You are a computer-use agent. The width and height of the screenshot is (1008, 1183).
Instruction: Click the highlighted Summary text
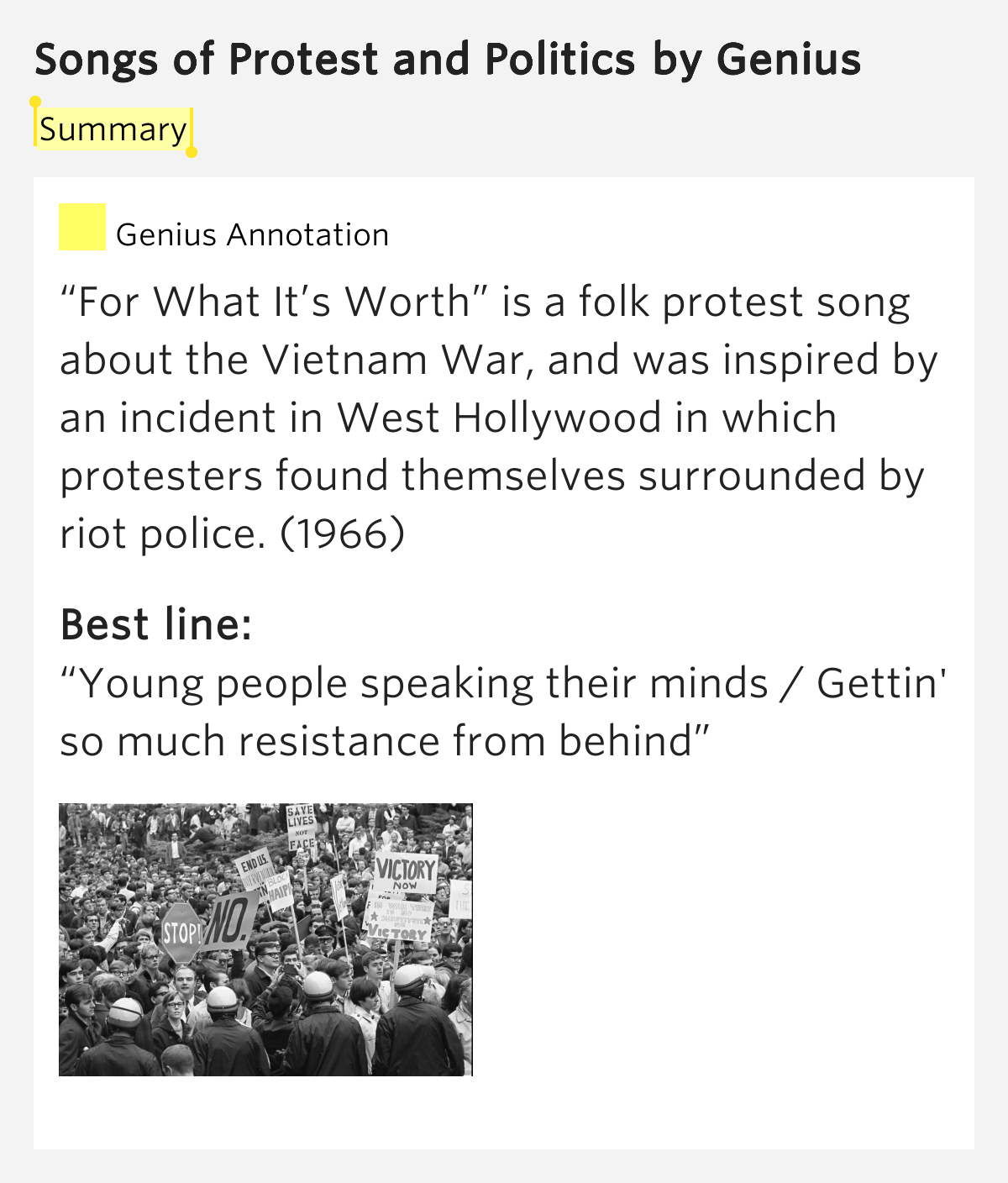click(x=113, y=129)
